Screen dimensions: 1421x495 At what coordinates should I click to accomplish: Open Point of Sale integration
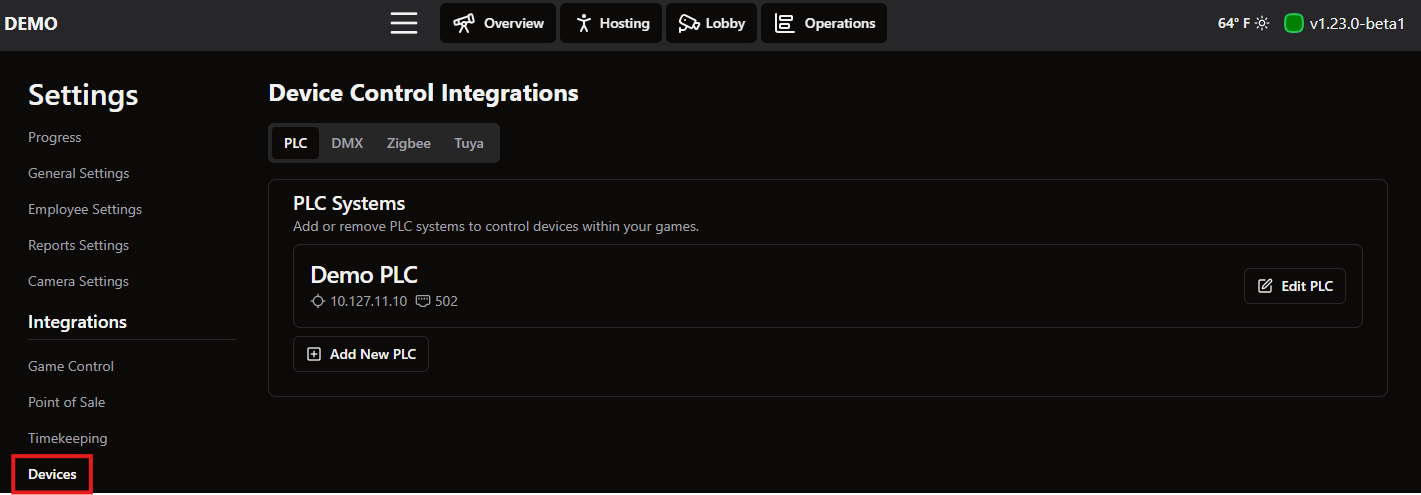coord(66,402)
